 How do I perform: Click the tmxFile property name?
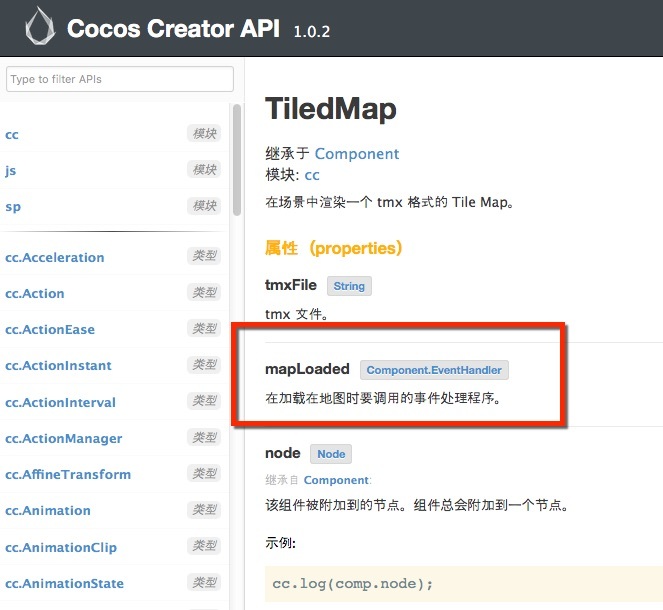click(x=291, y=285)
